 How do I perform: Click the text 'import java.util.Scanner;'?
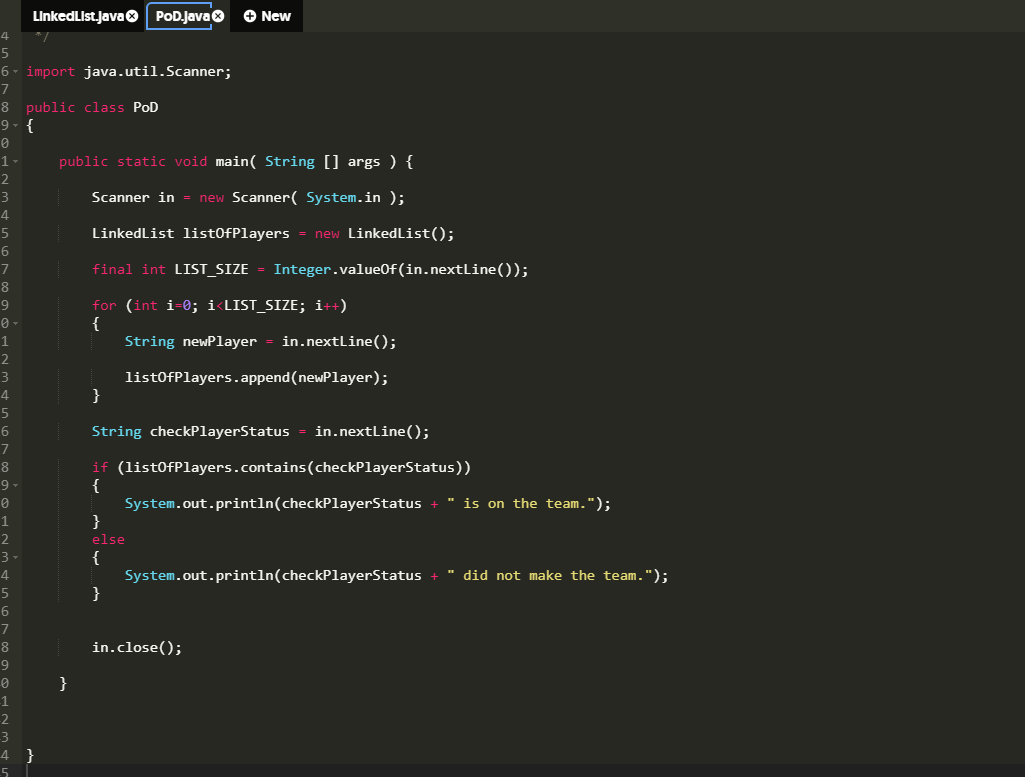129,71
